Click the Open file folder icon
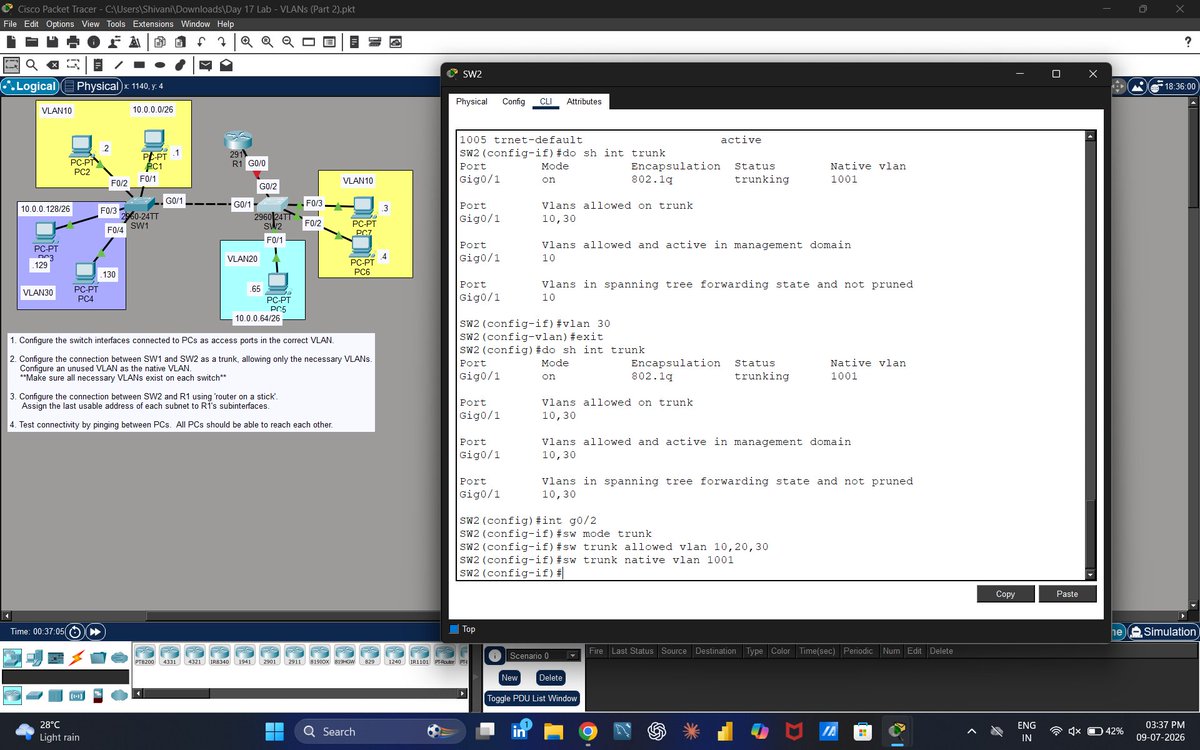Image resolution: width=1200 pixels, height=750 pixels. (32, 42)
